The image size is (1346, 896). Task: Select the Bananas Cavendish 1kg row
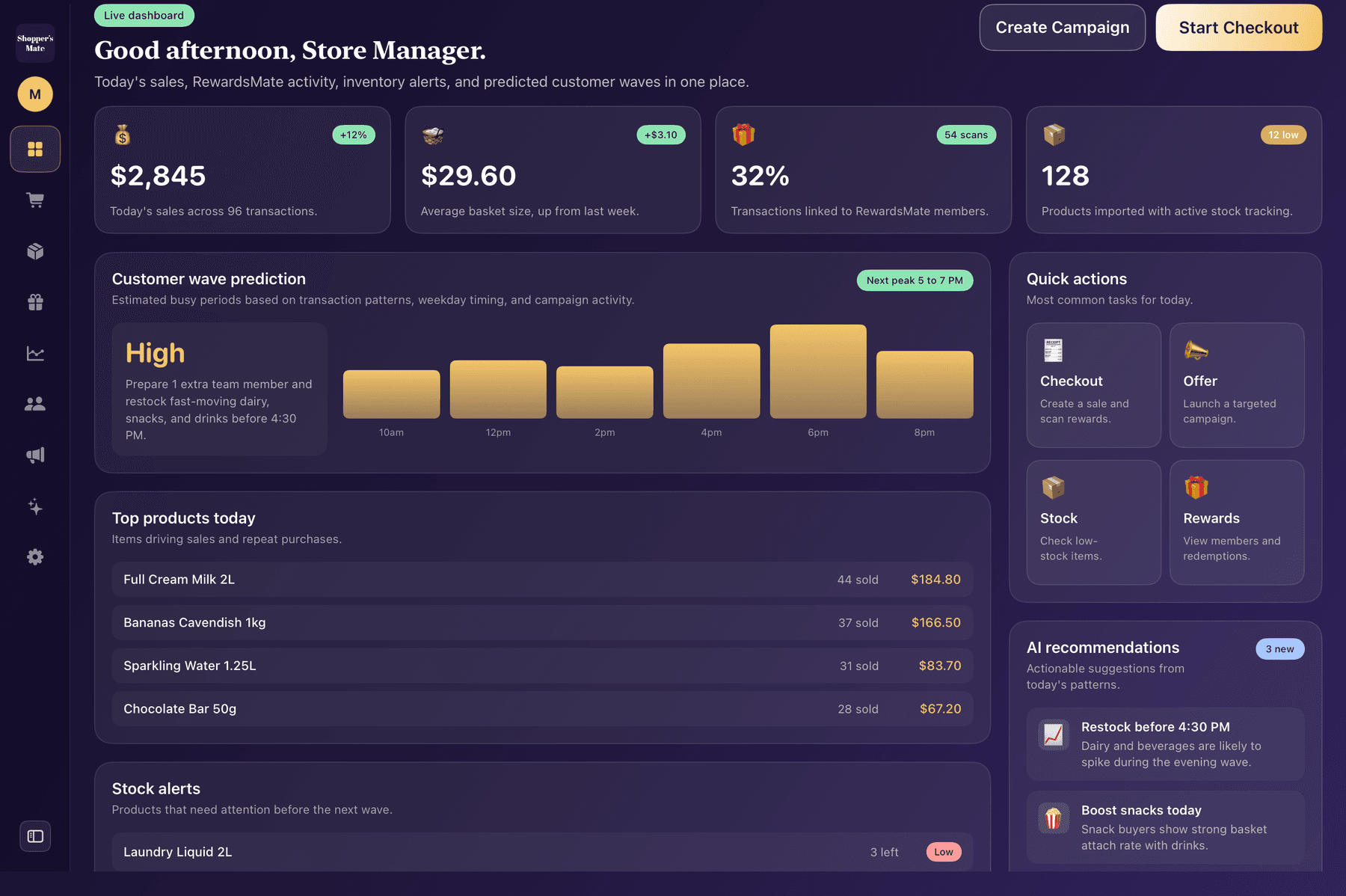542,622
